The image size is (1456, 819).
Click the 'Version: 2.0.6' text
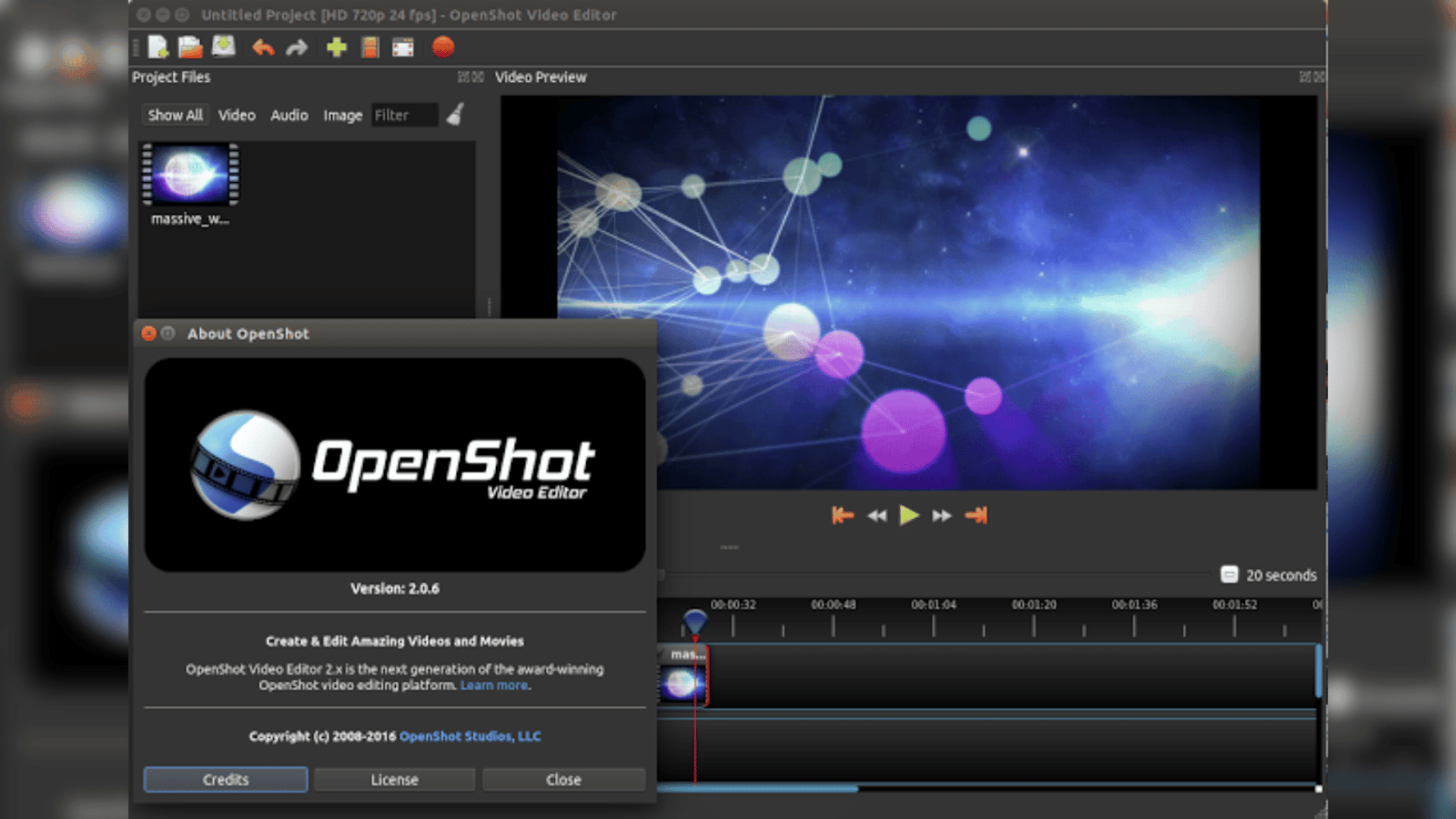(x=395, y=589)
